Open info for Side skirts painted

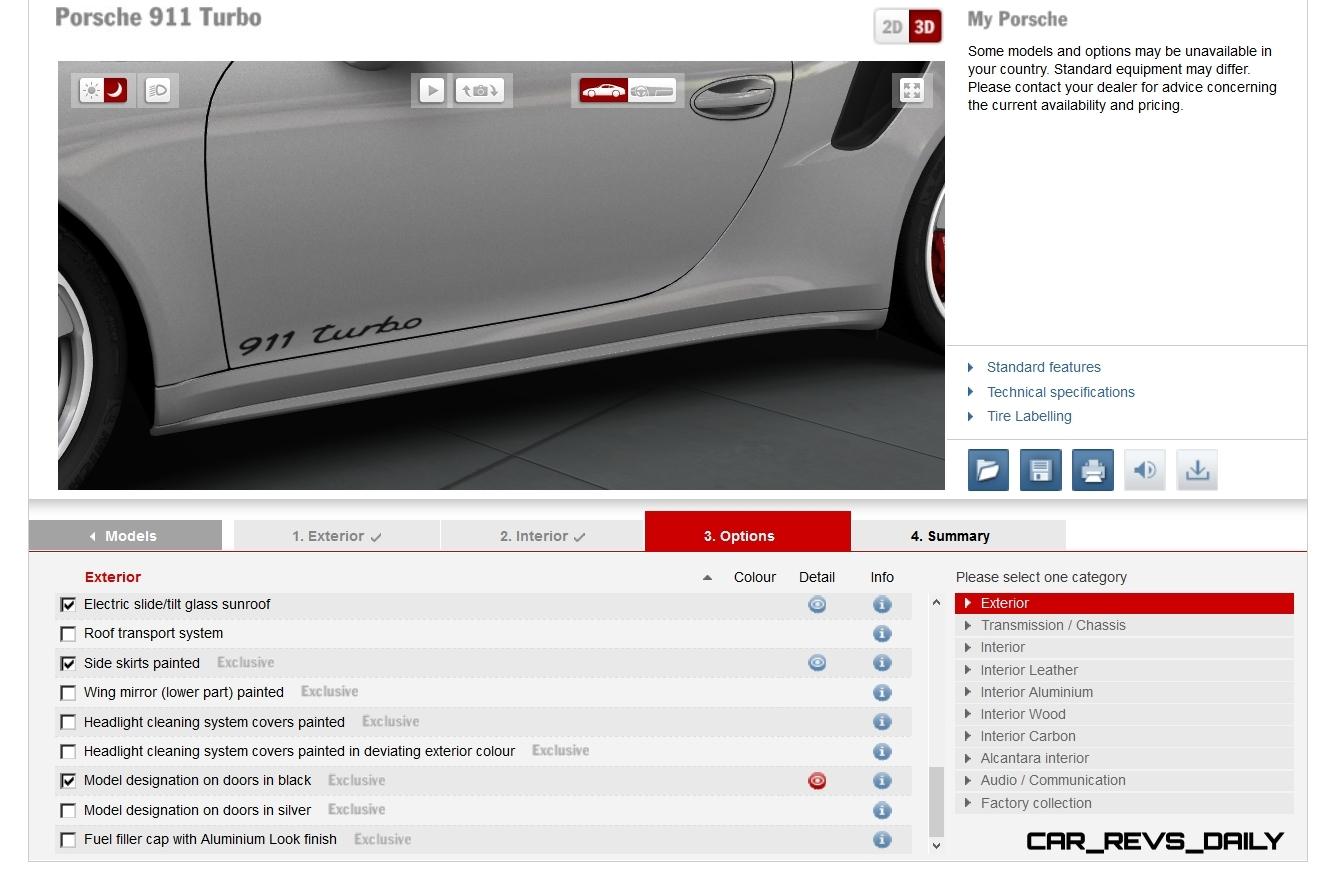881,663
